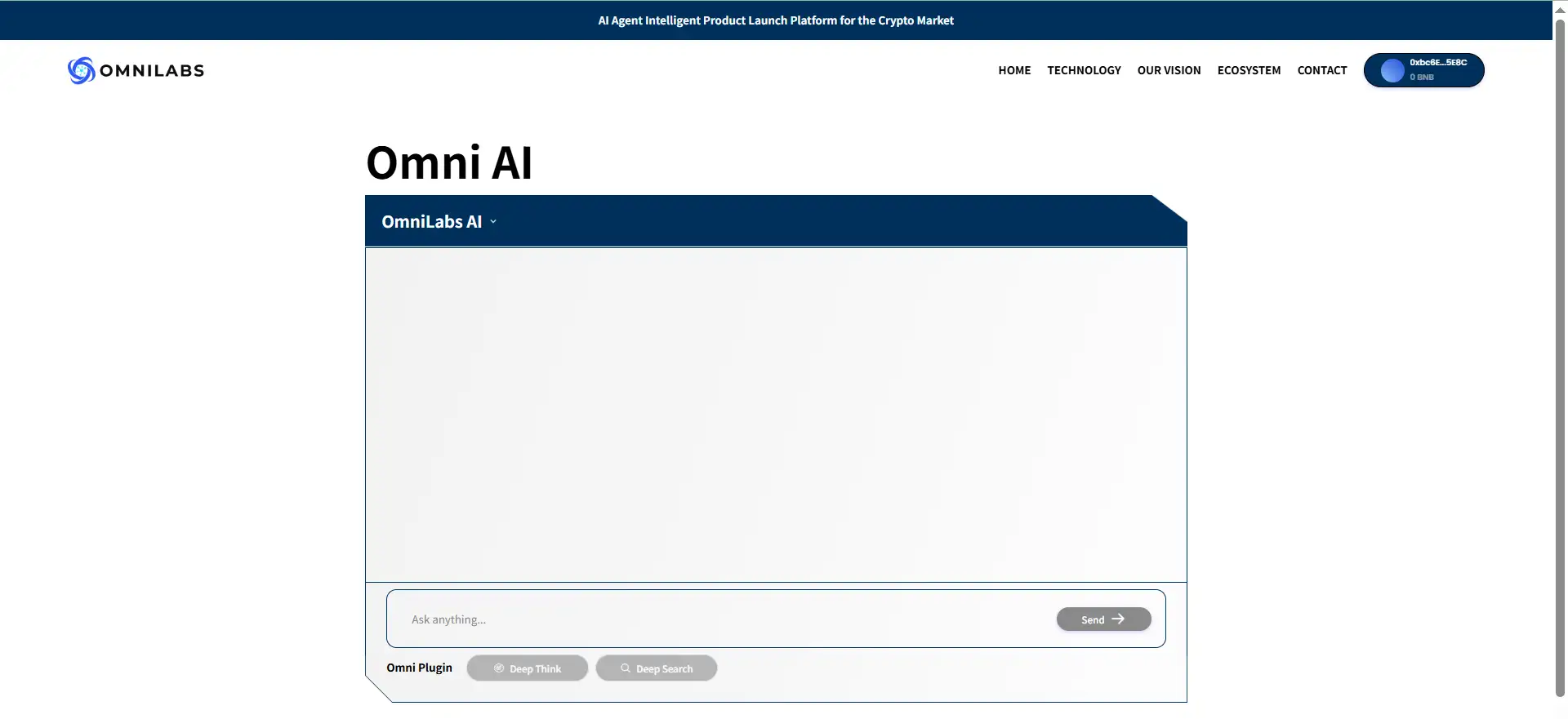Click the arrow icon in Send button
Screen dimensions: 1568x719
(1118, 619)
